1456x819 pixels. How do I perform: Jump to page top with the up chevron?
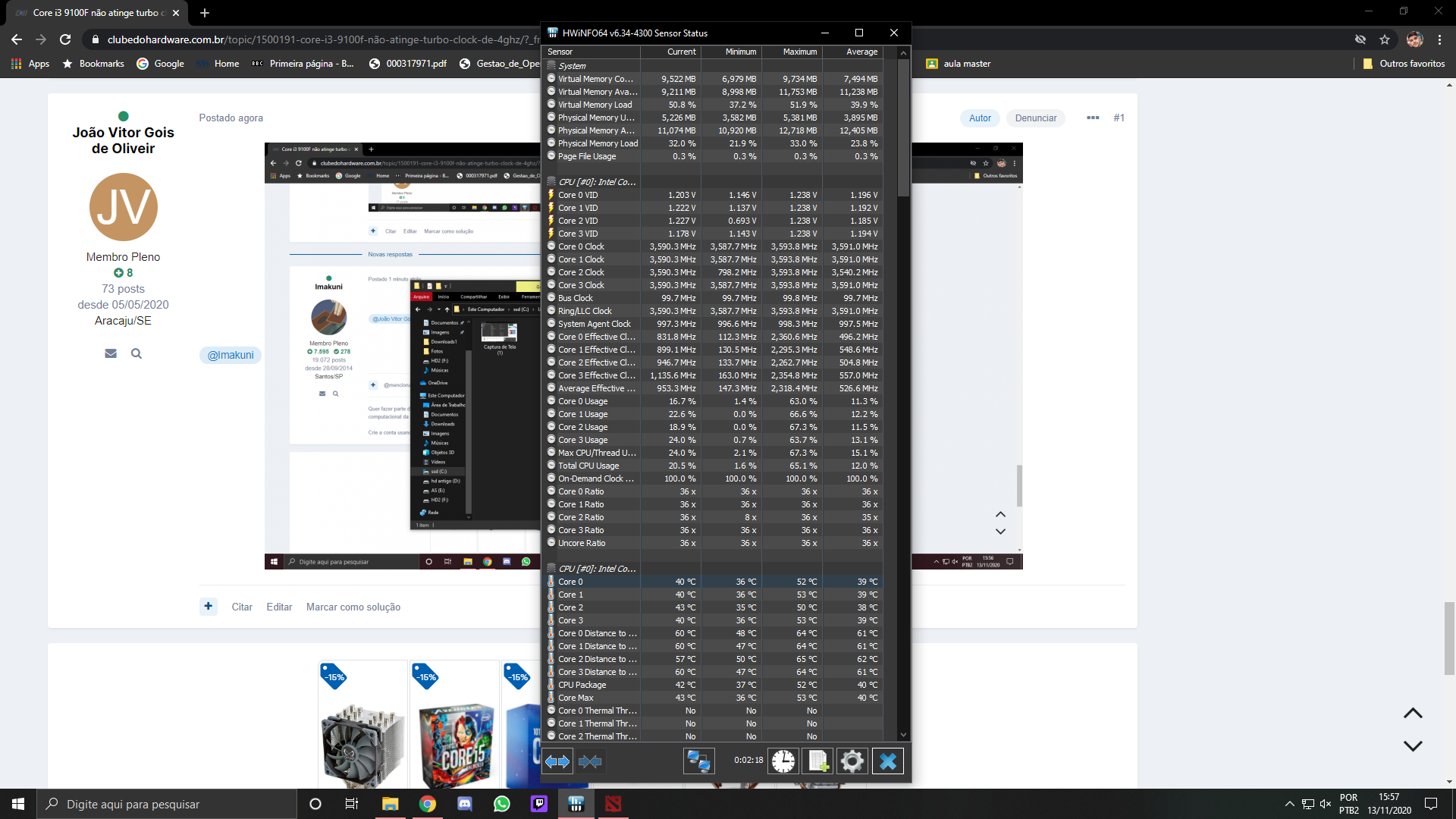tap(1413, 714)
